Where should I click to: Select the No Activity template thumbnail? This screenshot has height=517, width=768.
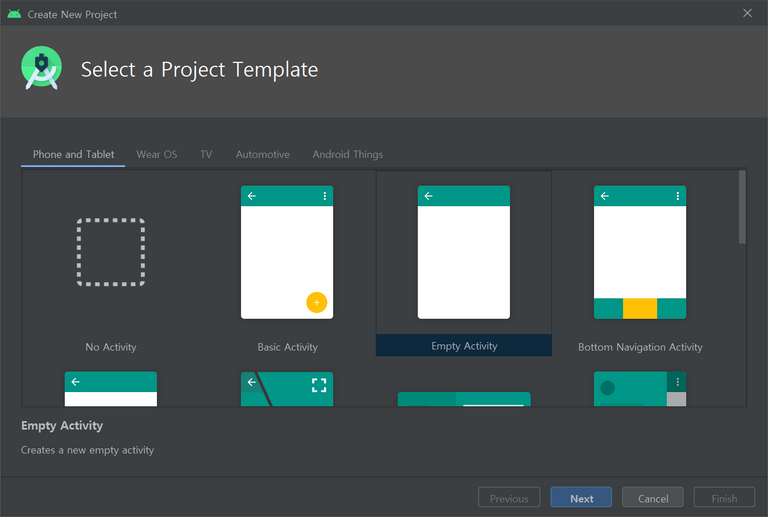point(111,253)
